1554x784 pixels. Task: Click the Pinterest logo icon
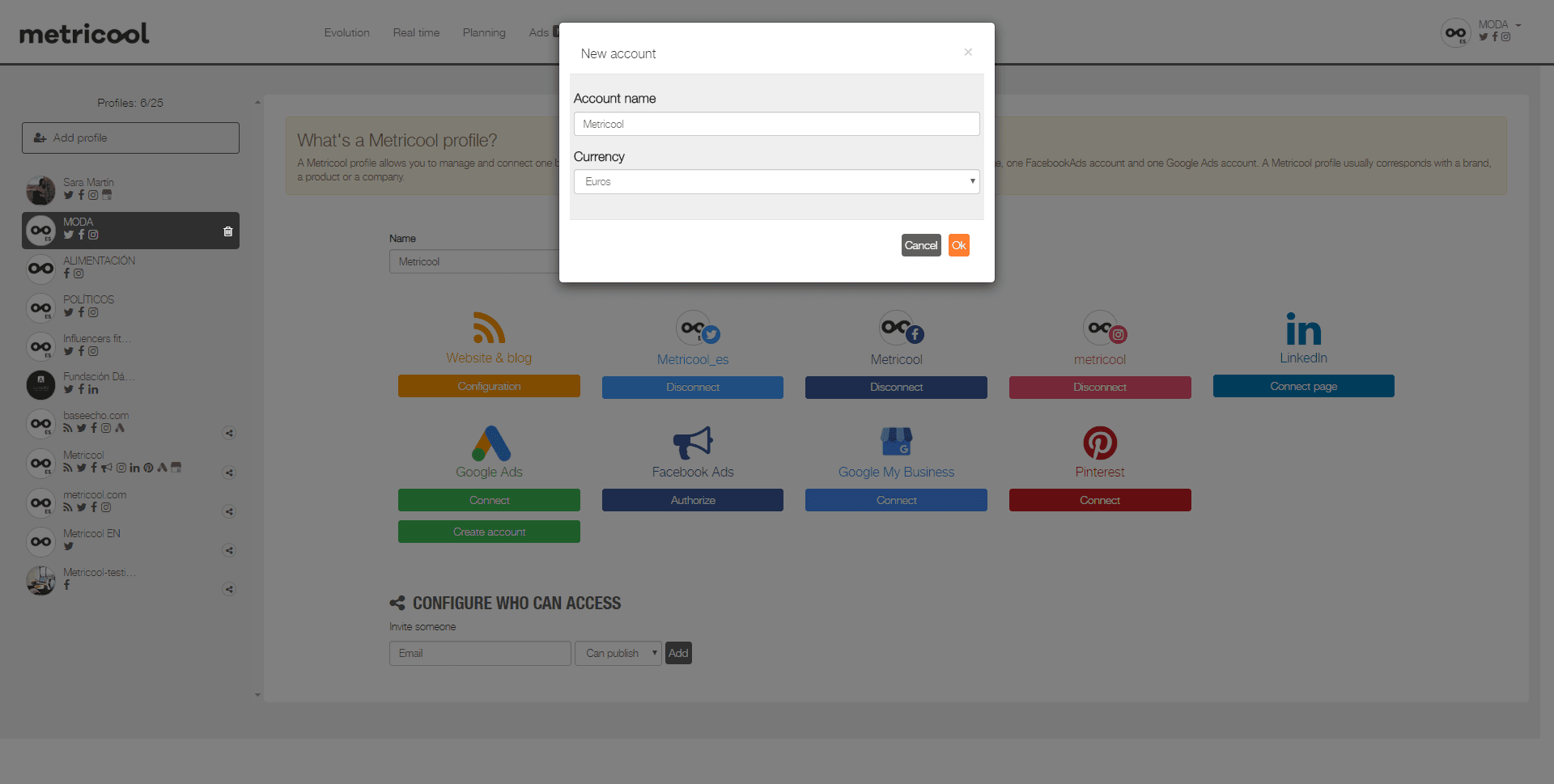(1100, 443)
